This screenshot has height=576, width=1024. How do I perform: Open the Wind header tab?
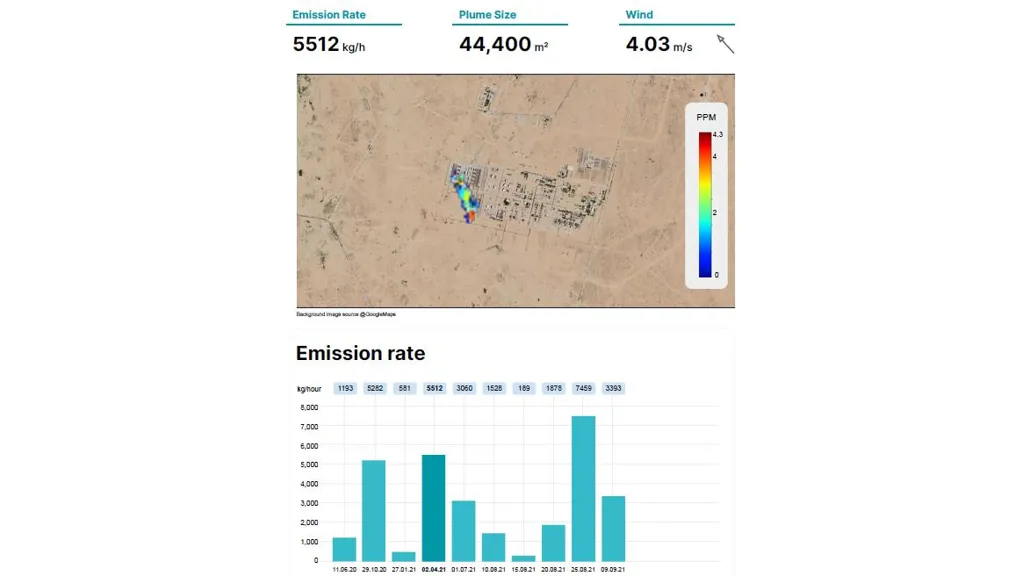click(639, 14)
